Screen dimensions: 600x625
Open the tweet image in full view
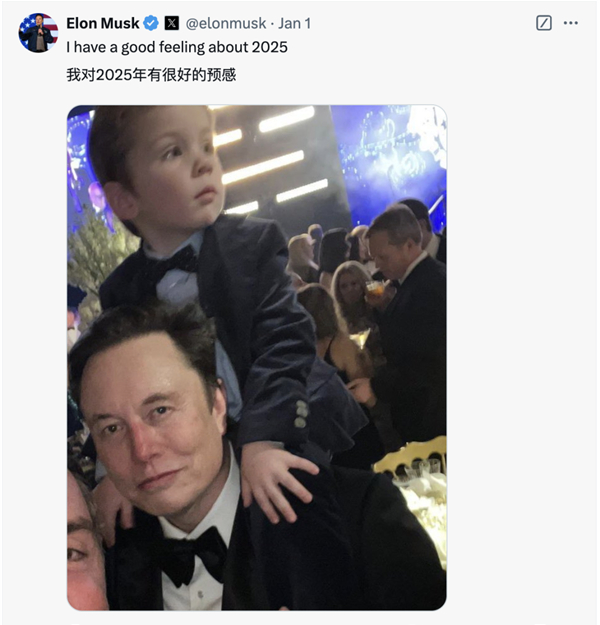point(257,357)
